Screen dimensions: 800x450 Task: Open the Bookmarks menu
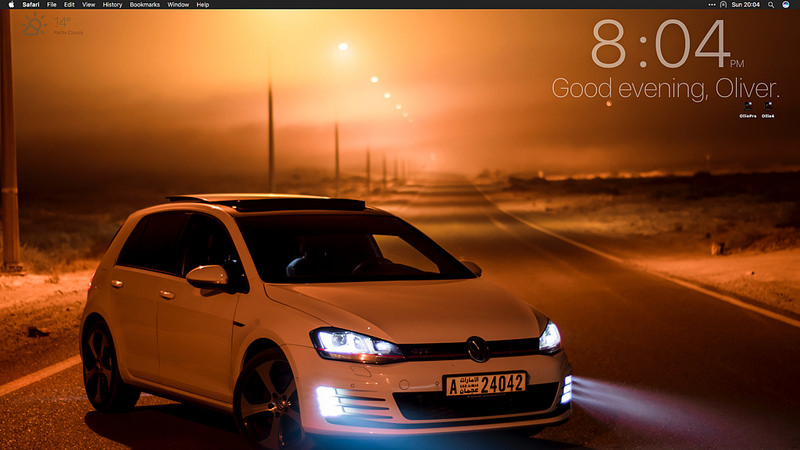(144, 5)
